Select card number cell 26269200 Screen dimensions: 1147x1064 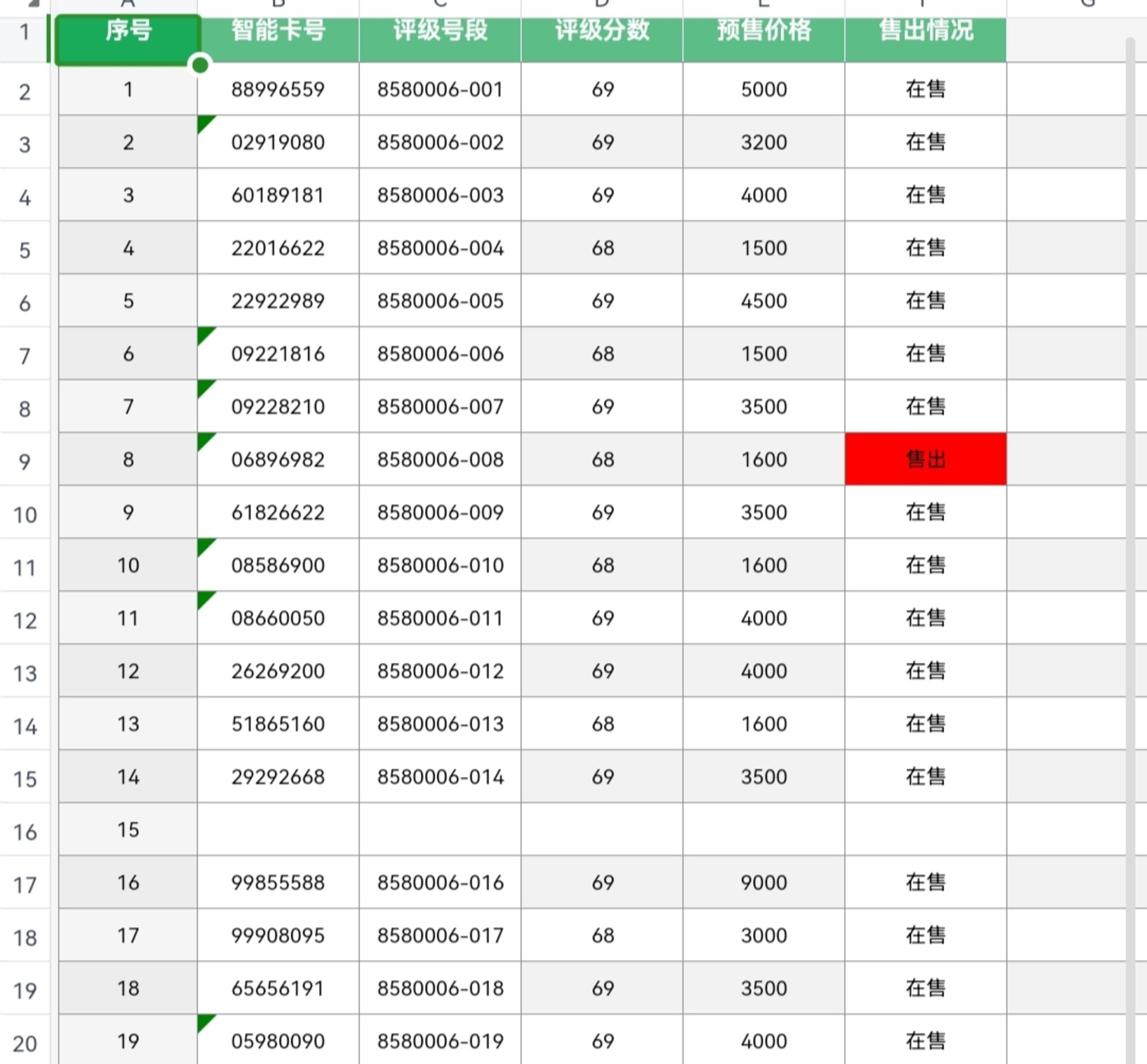(278, 671)
